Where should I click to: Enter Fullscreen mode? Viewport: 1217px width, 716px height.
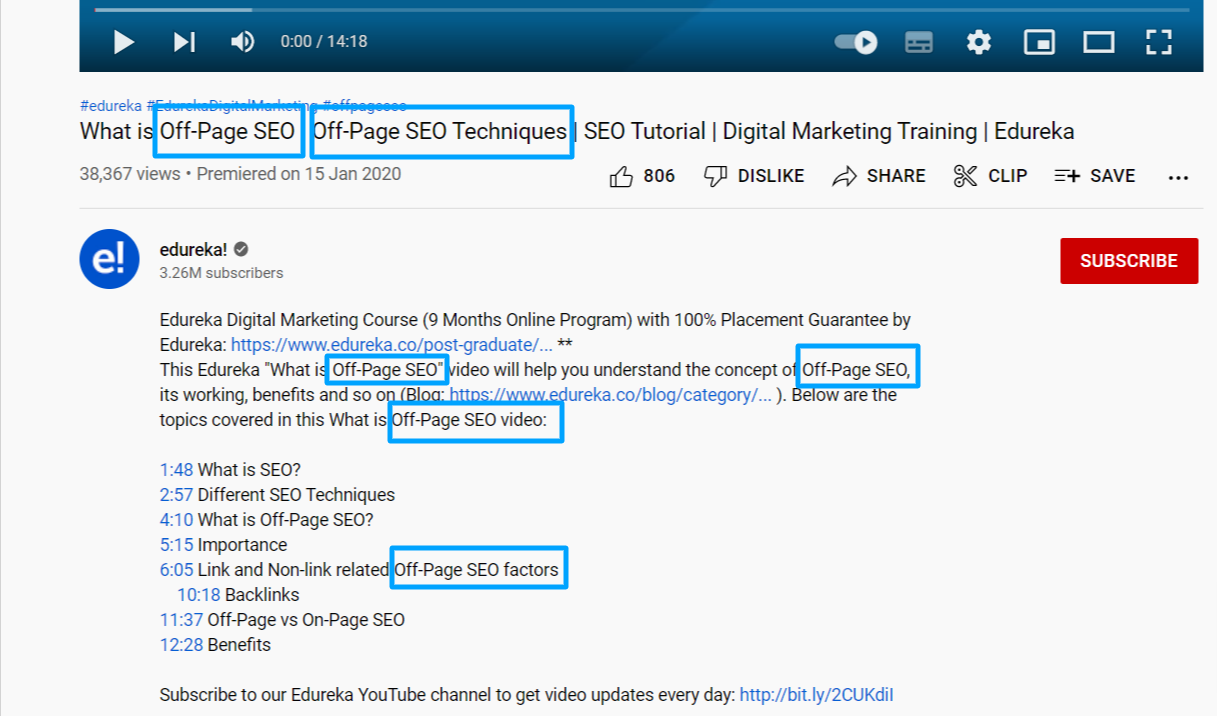[1158, 42]
